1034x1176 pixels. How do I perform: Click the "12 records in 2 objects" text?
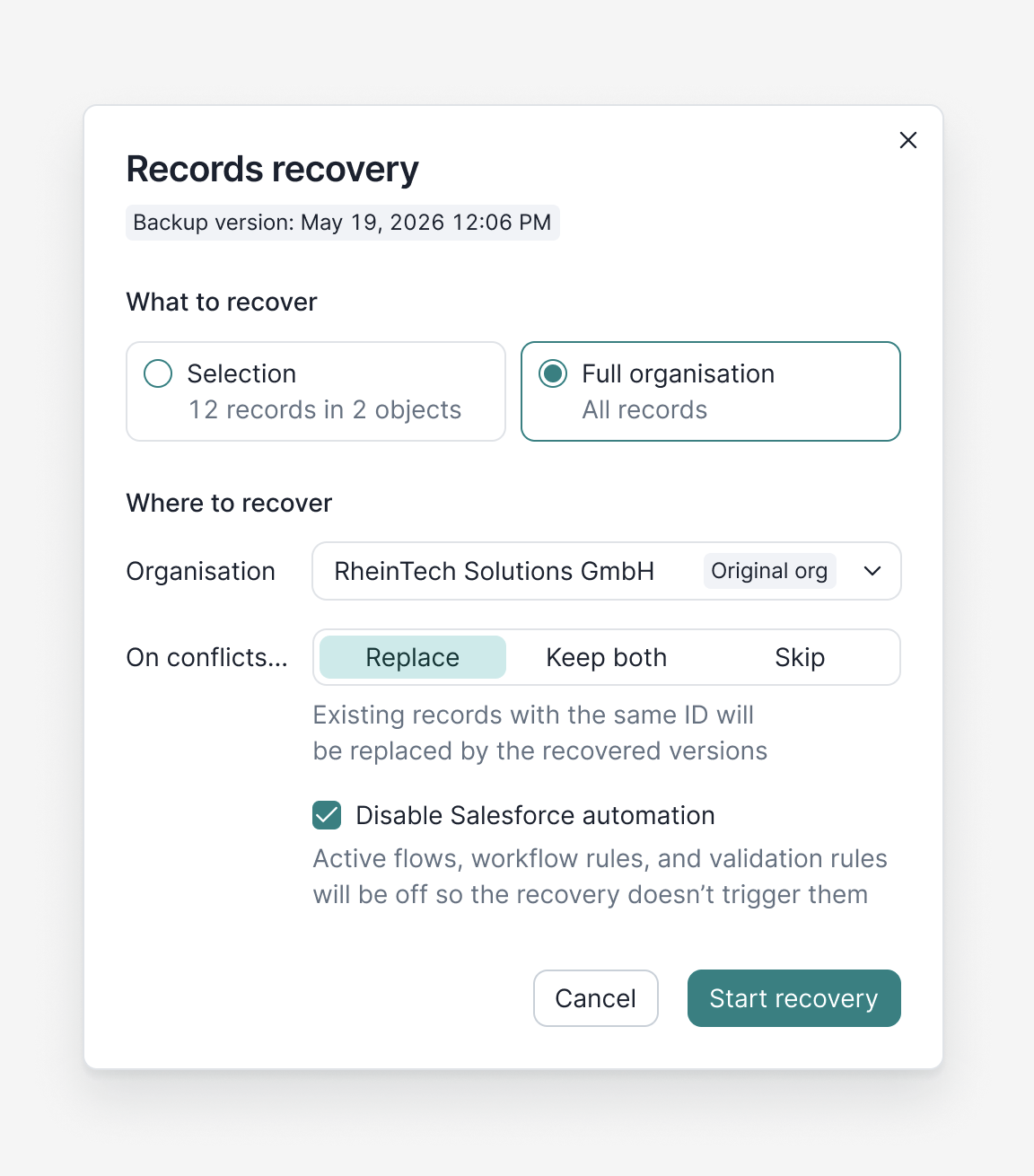325,410
